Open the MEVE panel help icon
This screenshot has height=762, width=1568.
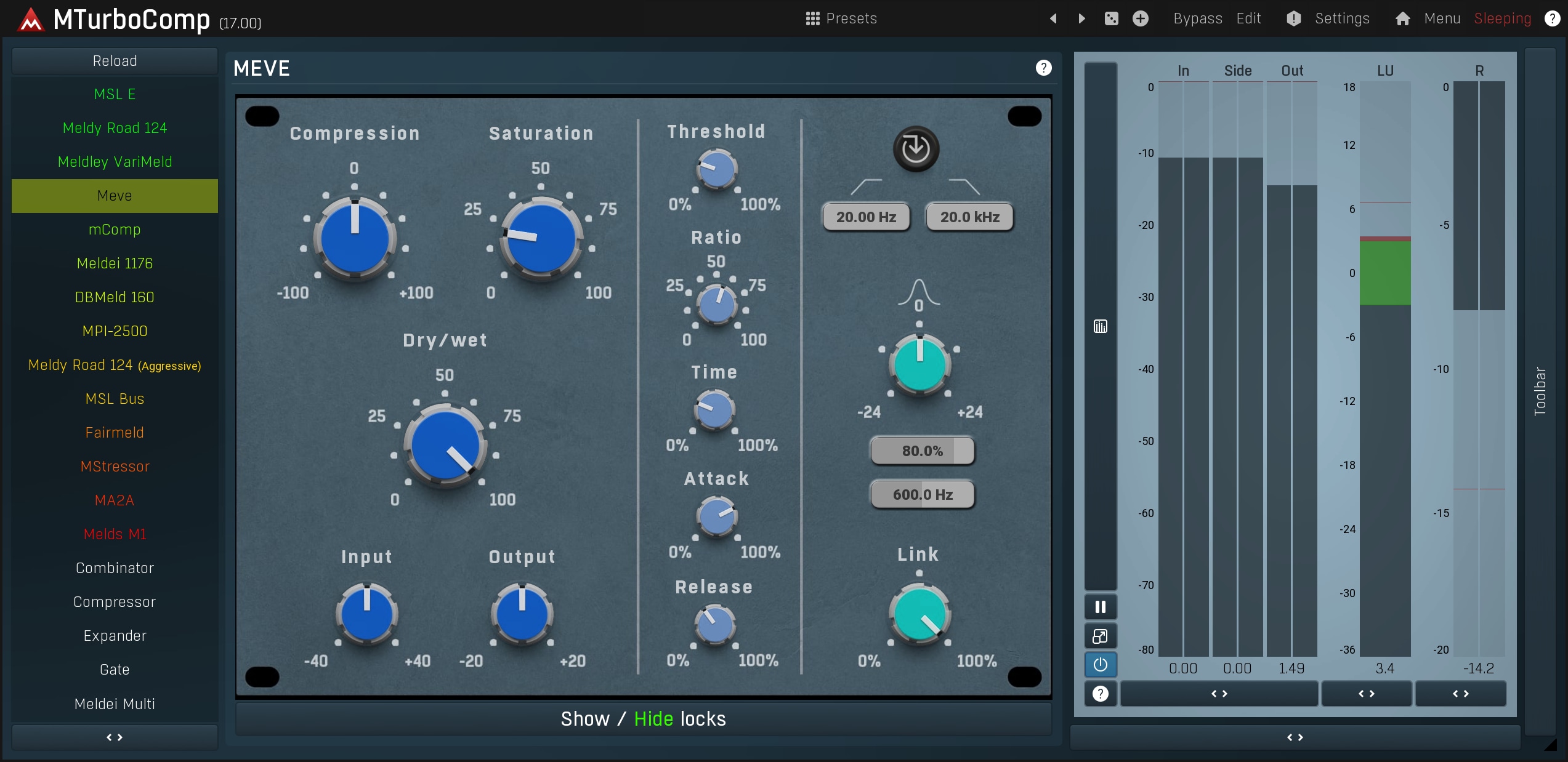[x=1043, y=68]
